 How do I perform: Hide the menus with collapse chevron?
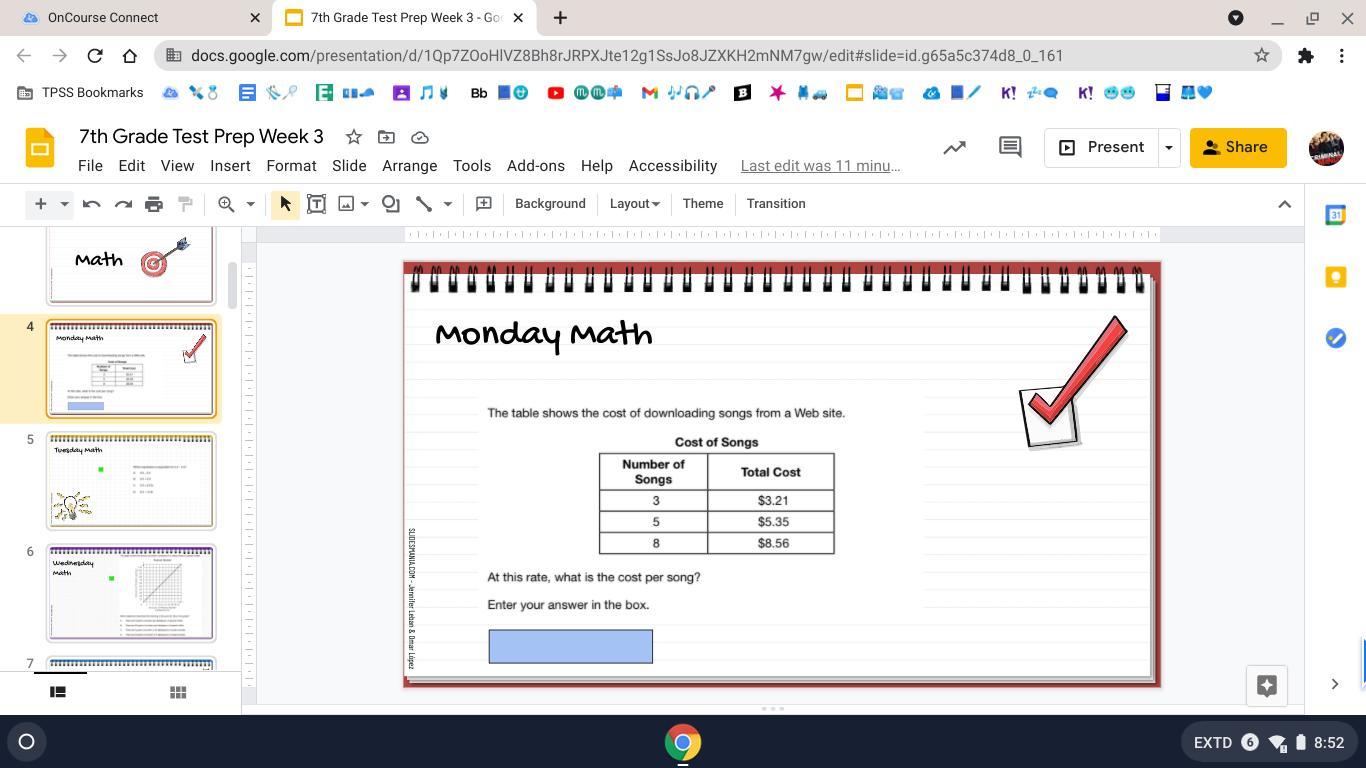pyautogui.click(x=1284, y=204)
